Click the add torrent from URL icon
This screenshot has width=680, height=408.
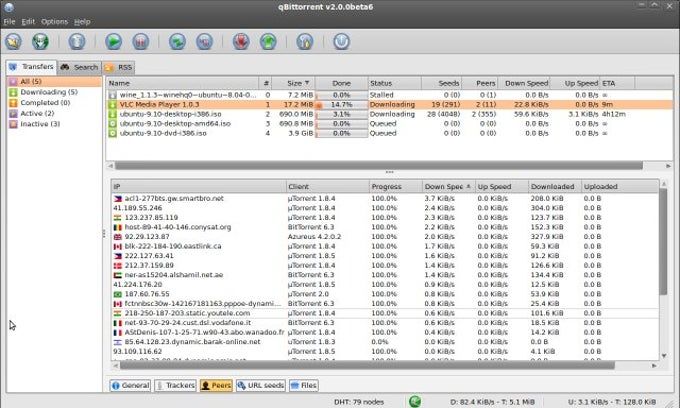[41, 42]
